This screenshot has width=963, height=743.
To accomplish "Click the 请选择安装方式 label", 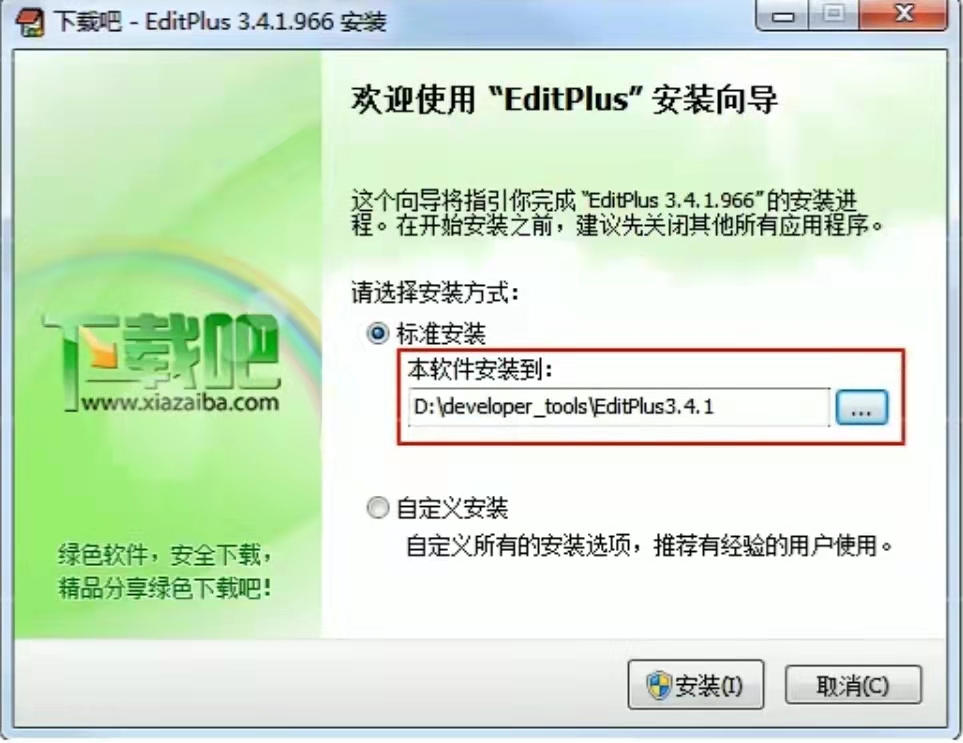I will [435, 293].
